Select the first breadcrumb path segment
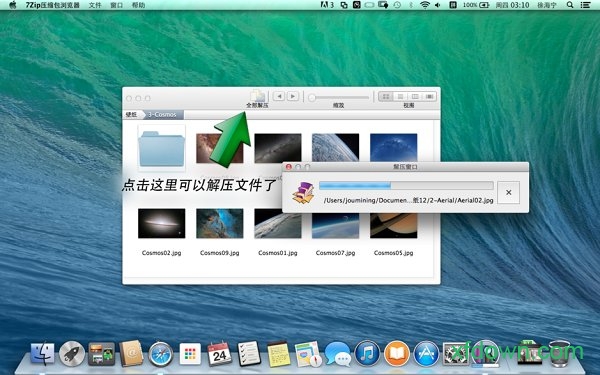 (x=132, y=114)
